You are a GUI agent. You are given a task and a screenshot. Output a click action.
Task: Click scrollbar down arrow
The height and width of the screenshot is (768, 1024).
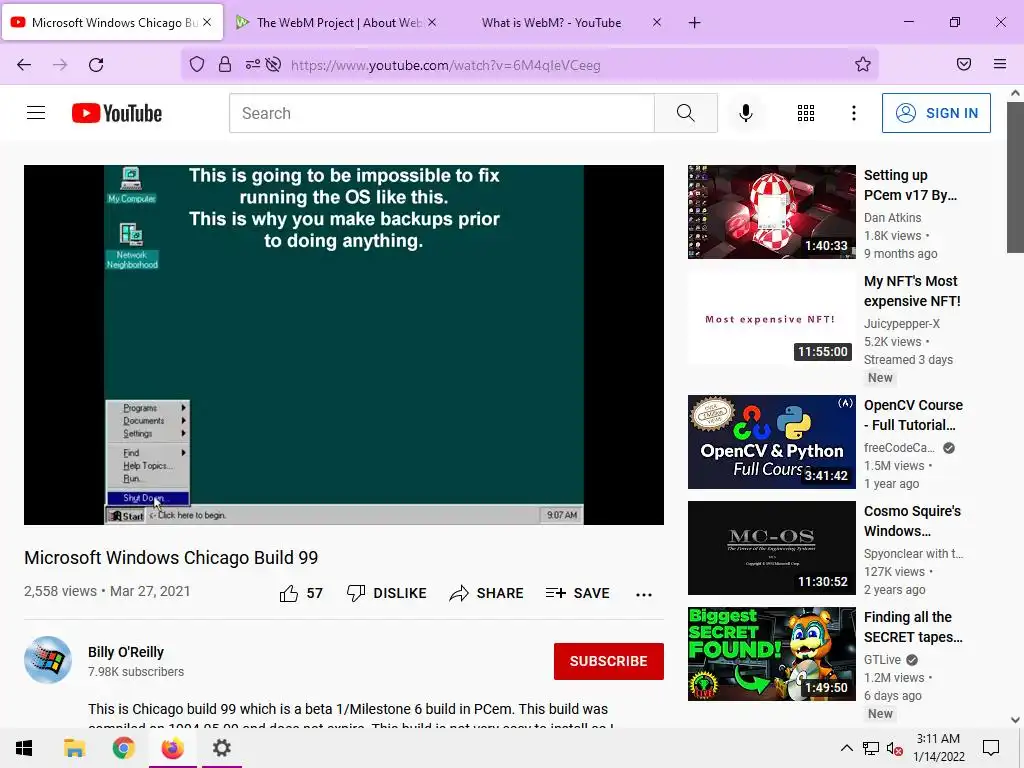click(1015, 720)
